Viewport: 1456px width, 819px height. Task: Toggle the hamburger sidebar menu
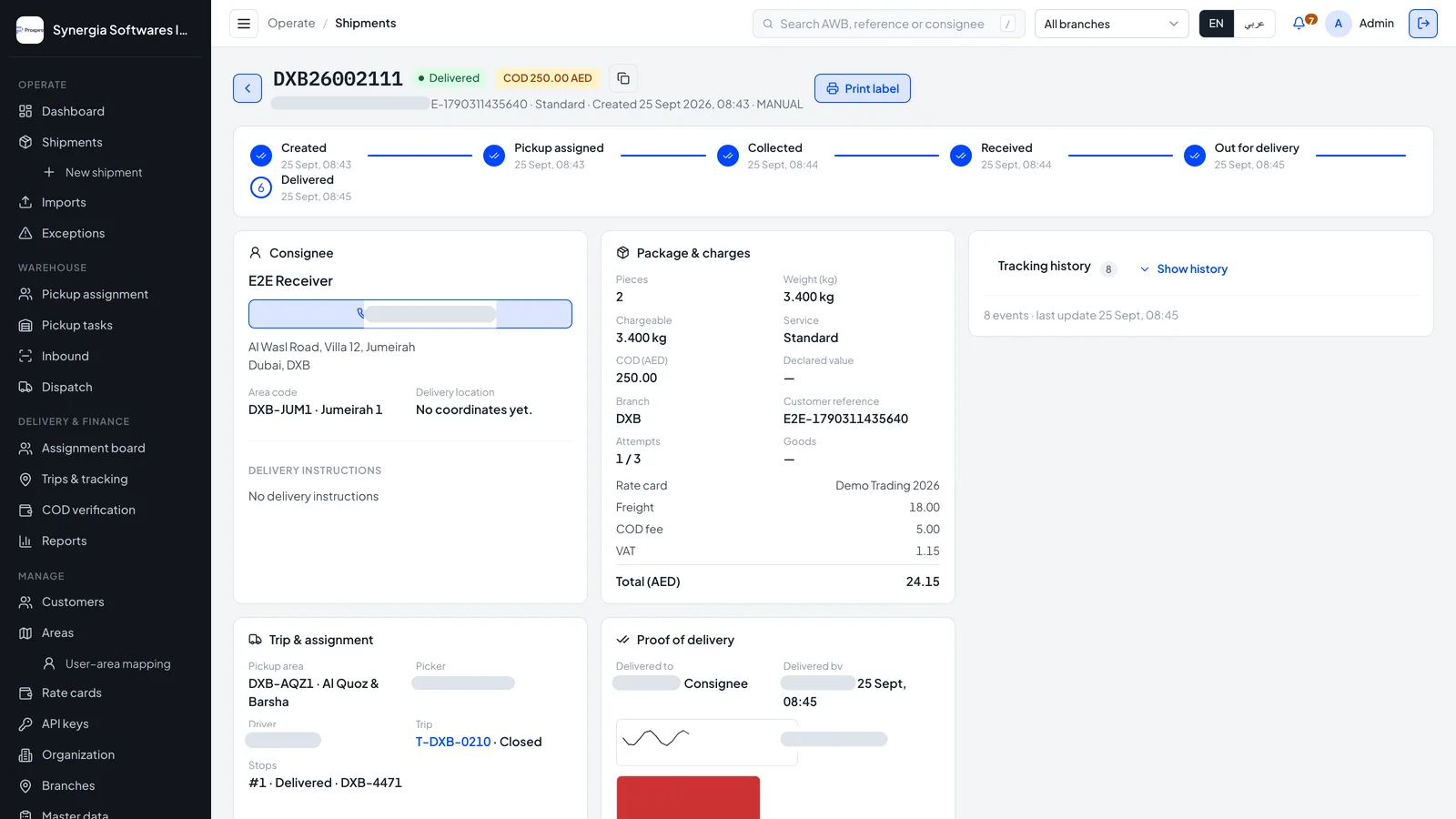pyautogui.click(x=244, y=24)
